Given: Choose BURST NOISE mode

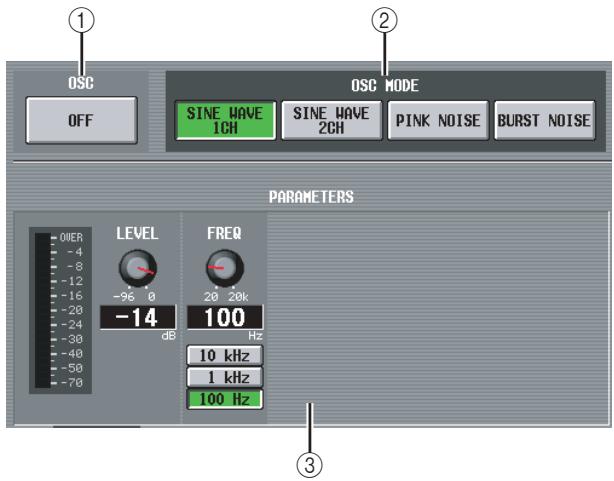Looking at the screenshot, I should pos(545,120).
